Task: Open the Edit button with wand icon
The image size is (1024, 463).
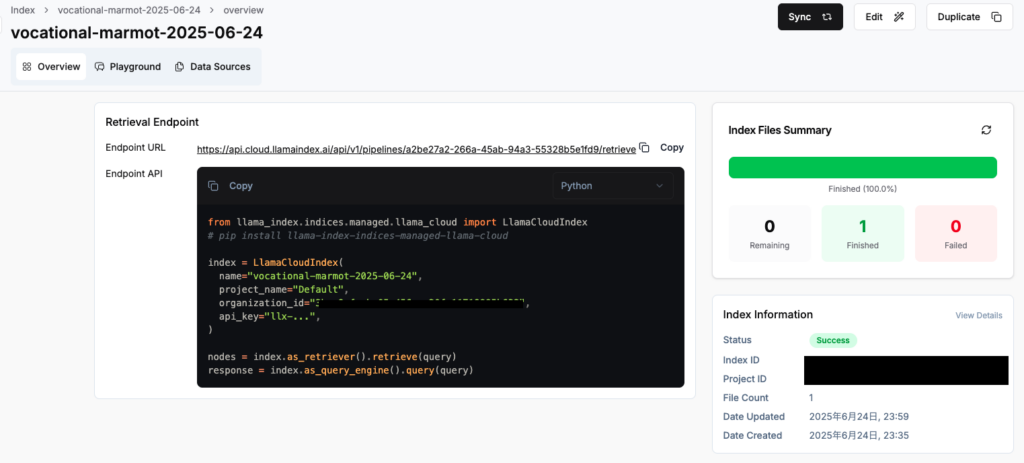Action: [x=884, y=17]
